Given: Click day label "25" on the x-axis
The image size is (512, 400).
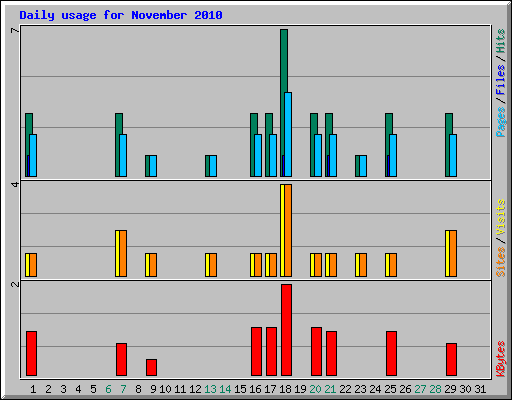Looking at the screenshot, I should [390, 389].
